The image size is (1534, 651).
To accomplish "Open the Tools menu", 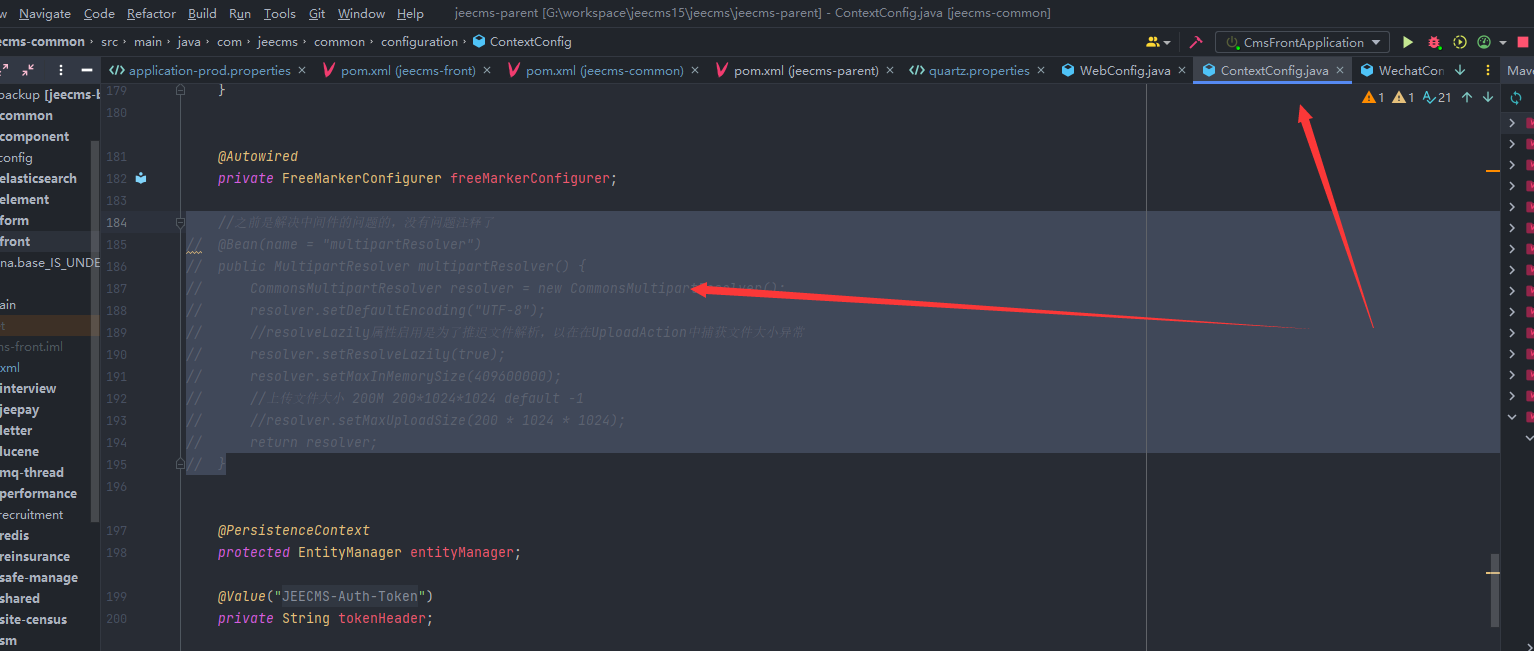I will (280, 13).
